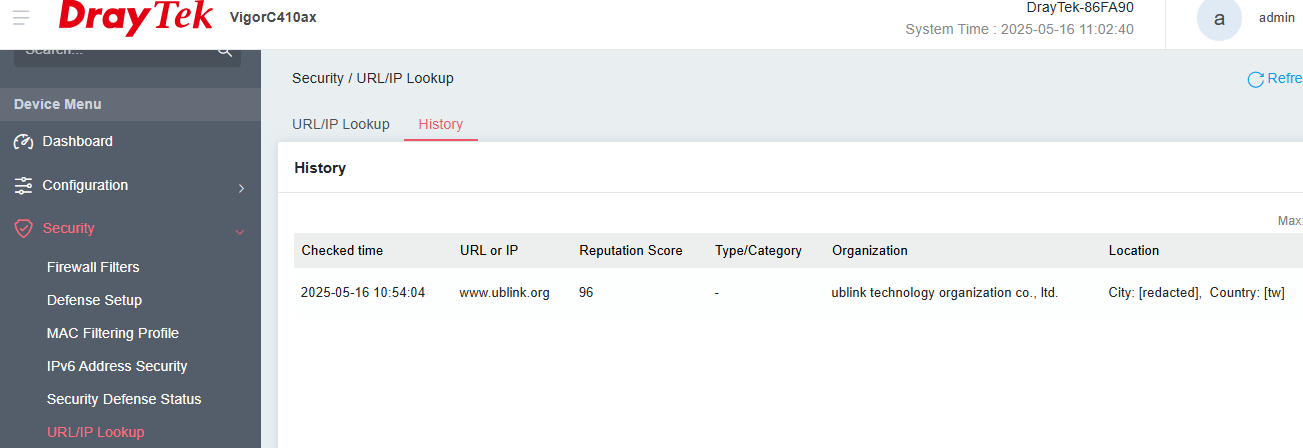Expand the Configuration menu chevron
The height and width of the screenshot is (448, 1303).
241,188
